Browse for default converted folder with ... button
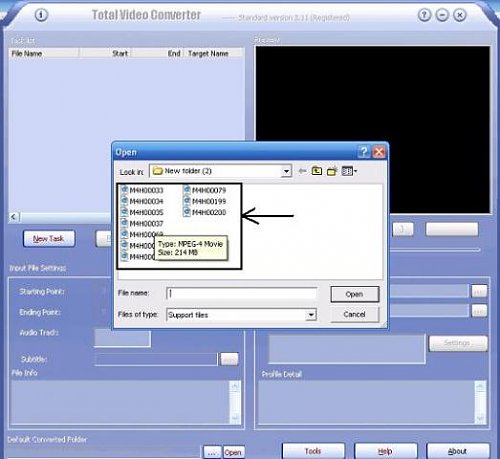Screen dimensions: 500x459 (212, 452)
